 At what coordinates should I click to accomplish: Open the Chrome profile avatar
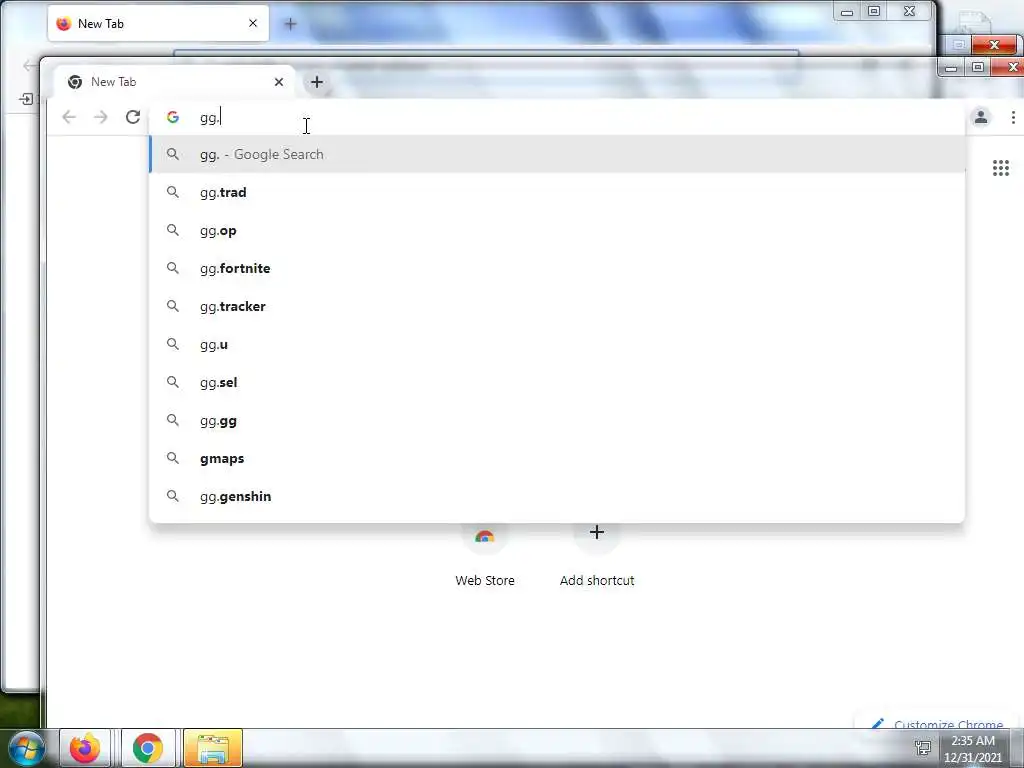981,118
